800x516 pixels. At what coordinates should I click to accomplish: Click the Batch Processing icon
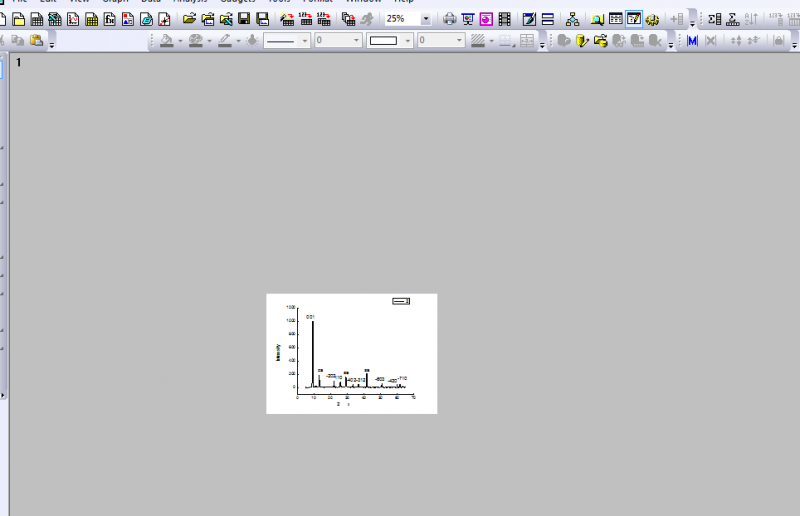pos(348,19)
